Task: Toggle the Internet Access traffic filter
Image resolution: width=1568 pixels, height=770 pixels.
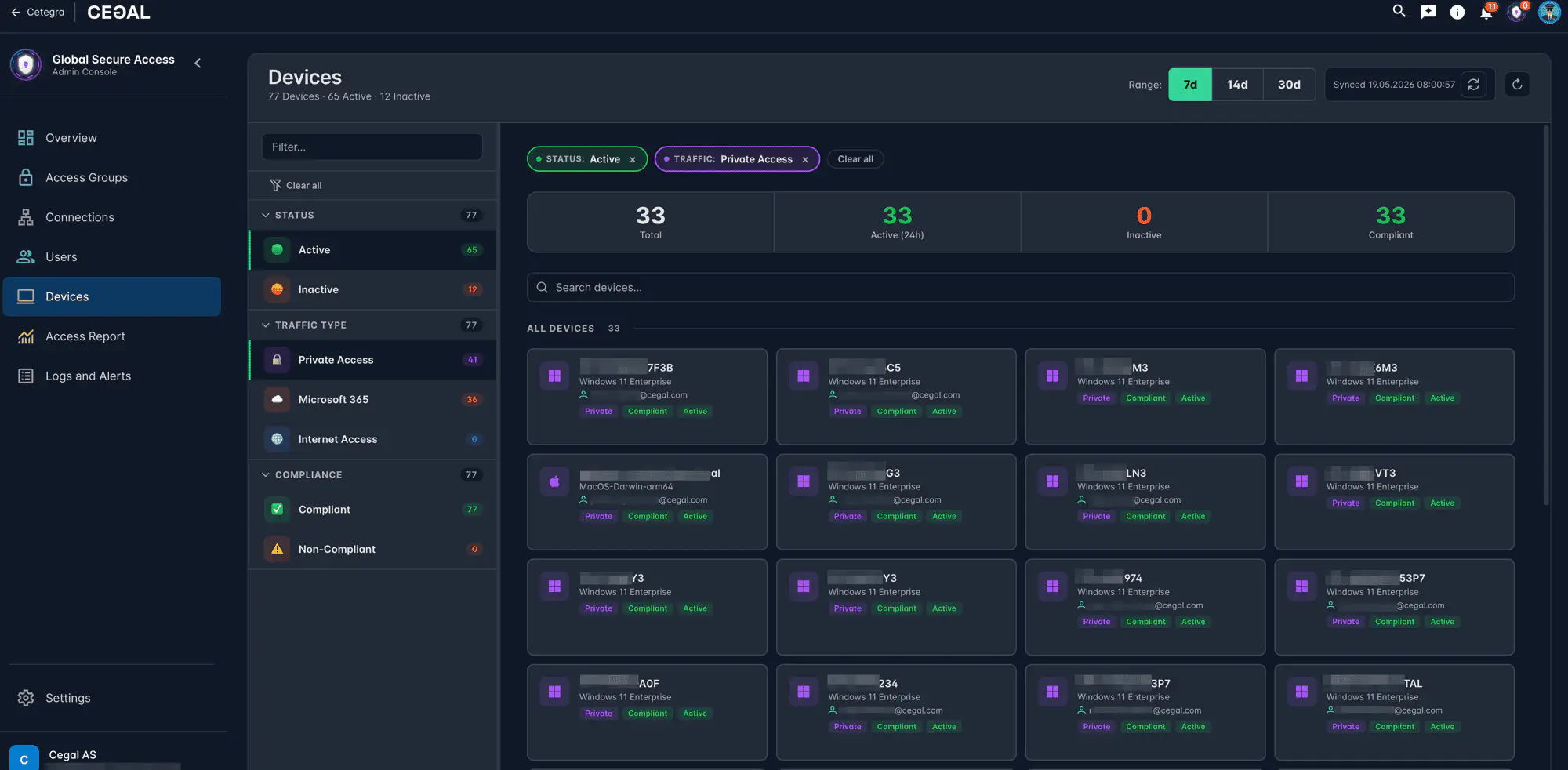Action: point(372,439)
